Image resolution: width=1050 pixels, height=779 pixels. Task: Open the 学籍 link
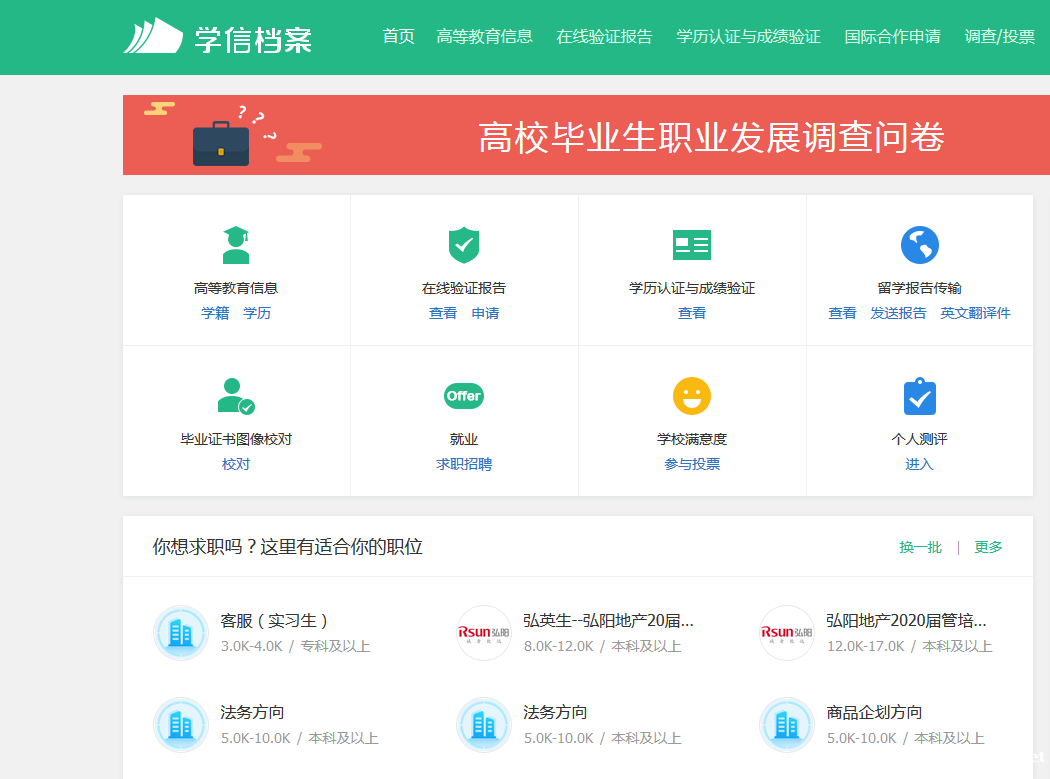(x=215, y=313)
